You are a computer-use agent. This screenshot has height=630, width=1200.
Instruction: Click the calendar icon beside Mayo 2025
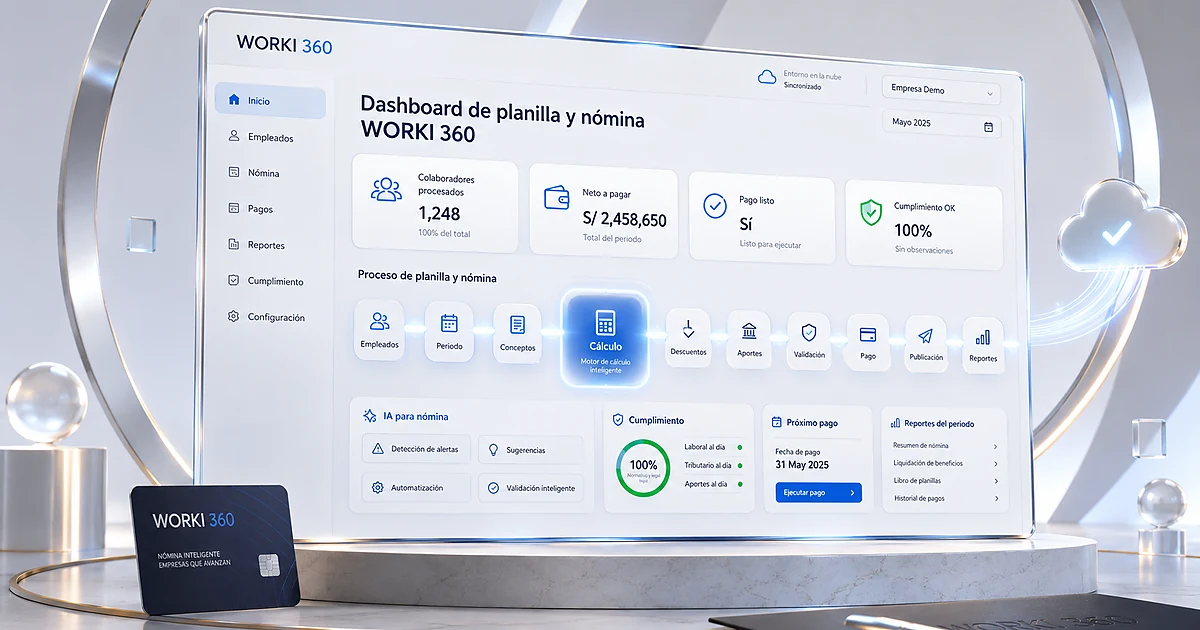(x=988, y=126)
